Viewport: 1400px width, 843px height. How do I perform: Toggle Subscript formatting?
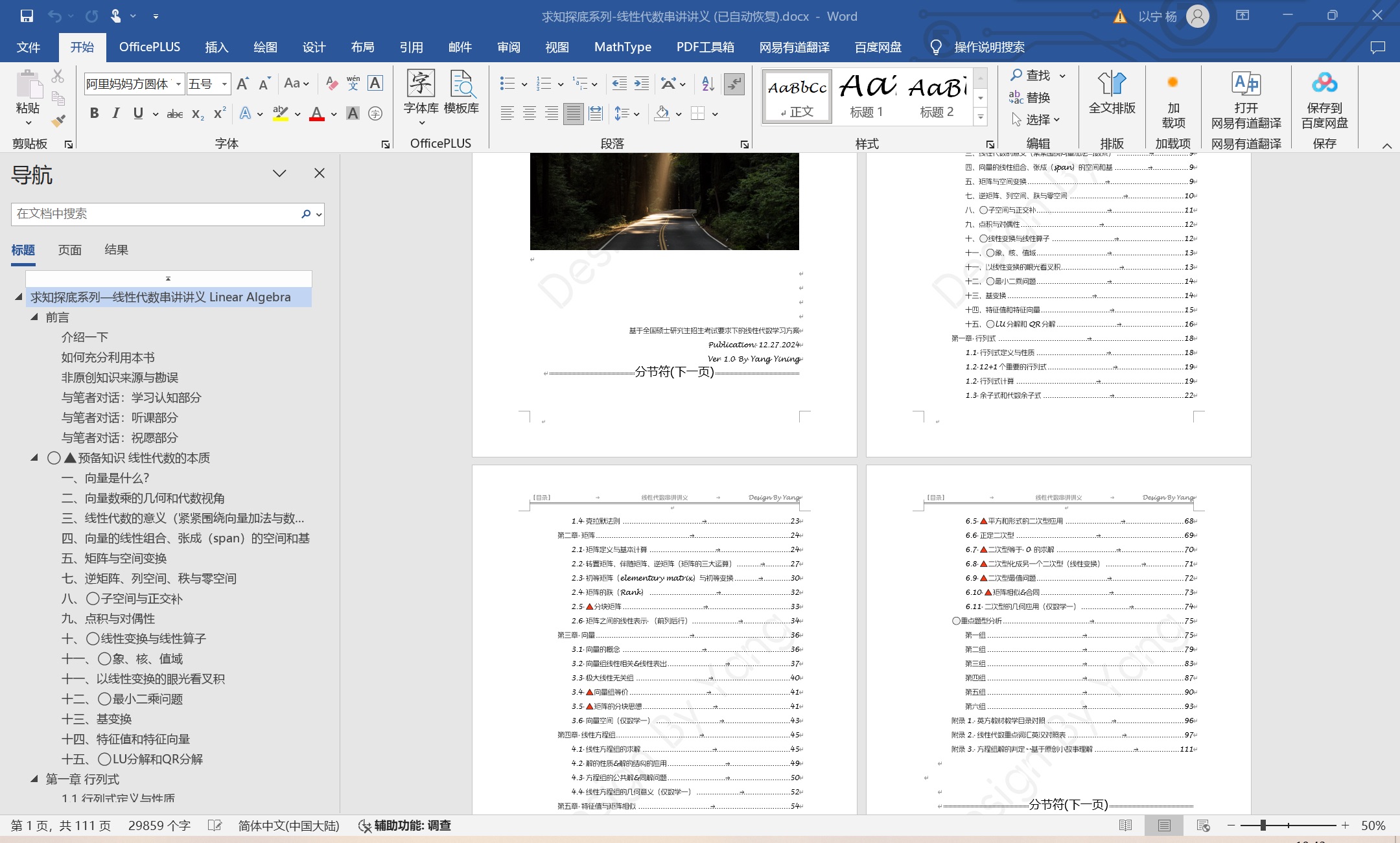(x=198, y=114)
